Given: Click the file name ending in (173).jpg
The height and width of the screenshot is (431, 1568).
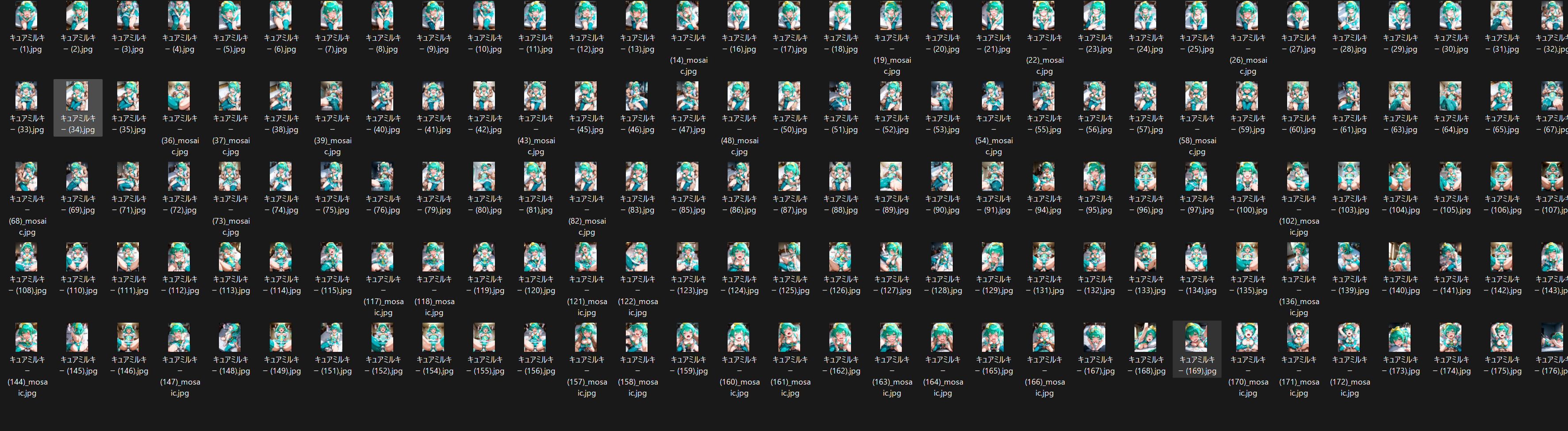Looking at the screenshot, I should tap(1400, 365).
